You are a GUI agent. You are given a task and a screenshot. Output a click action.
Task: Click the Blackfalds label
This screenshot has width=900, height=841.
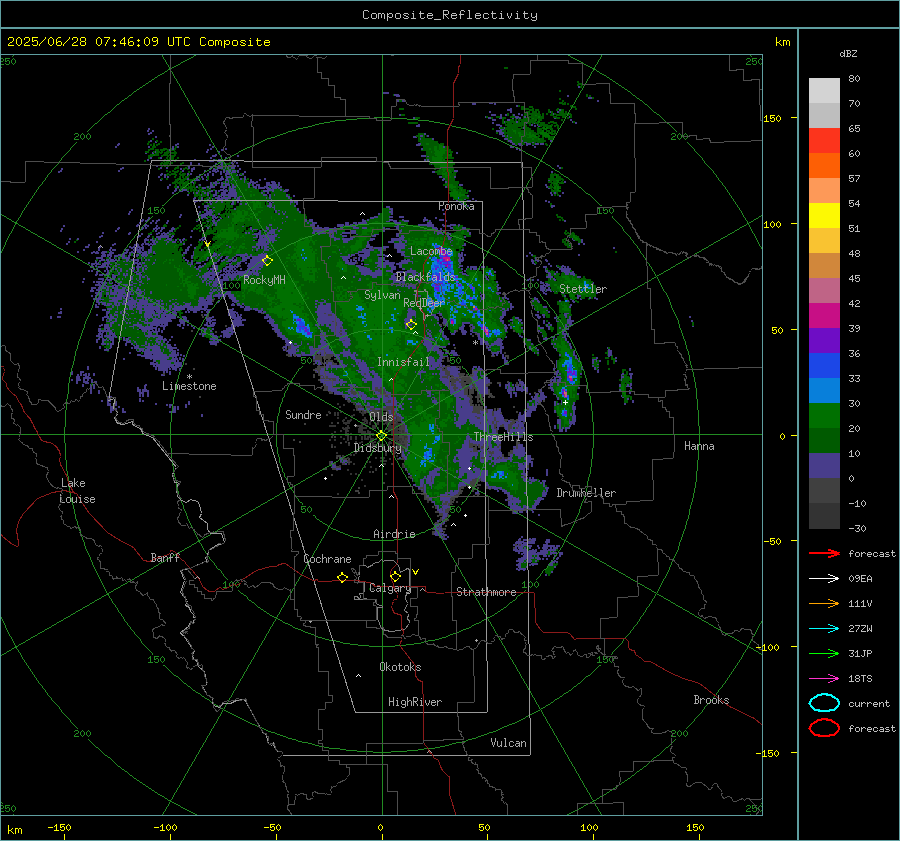point(425,277)
